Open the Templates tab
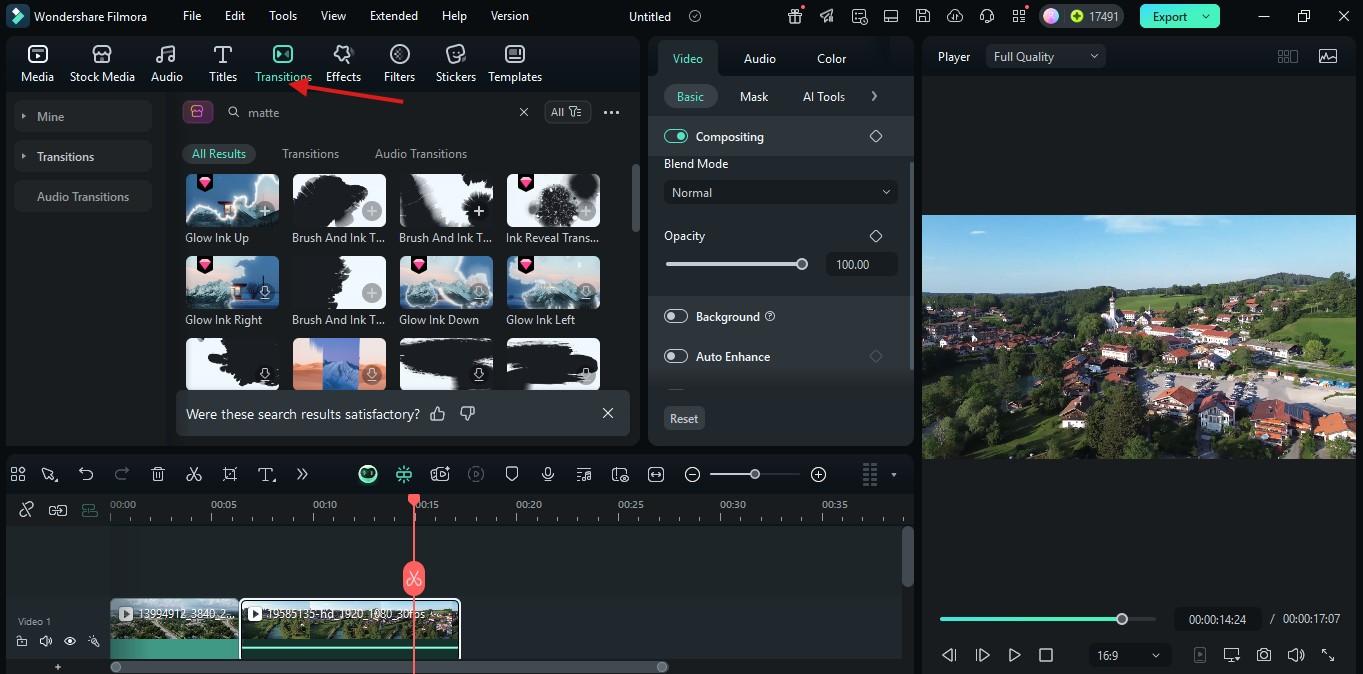This screenshot has width=1363, height=674. point(515,63)
